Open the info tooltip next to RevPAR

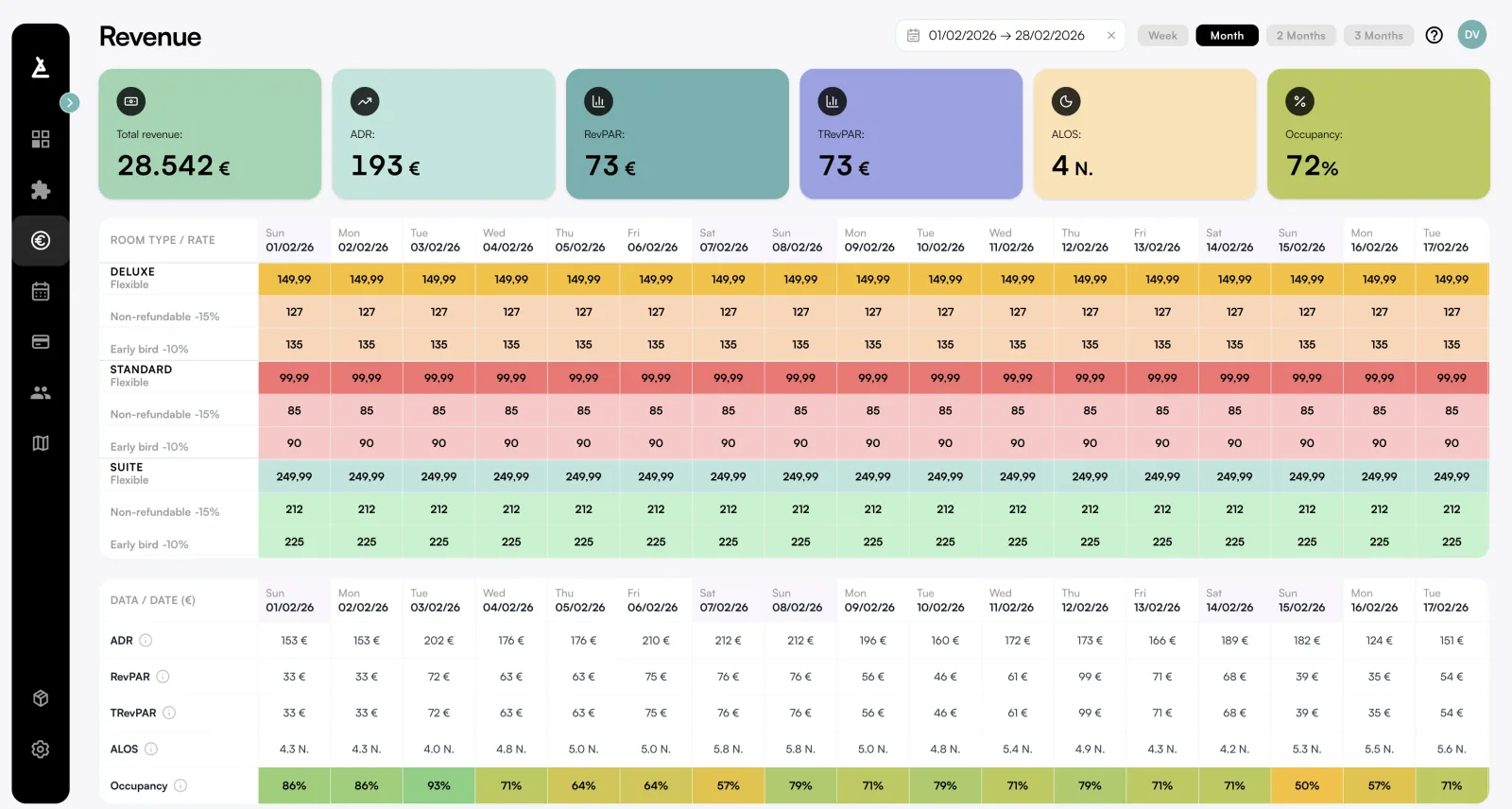pyautogui.click(x=162, y=677)
